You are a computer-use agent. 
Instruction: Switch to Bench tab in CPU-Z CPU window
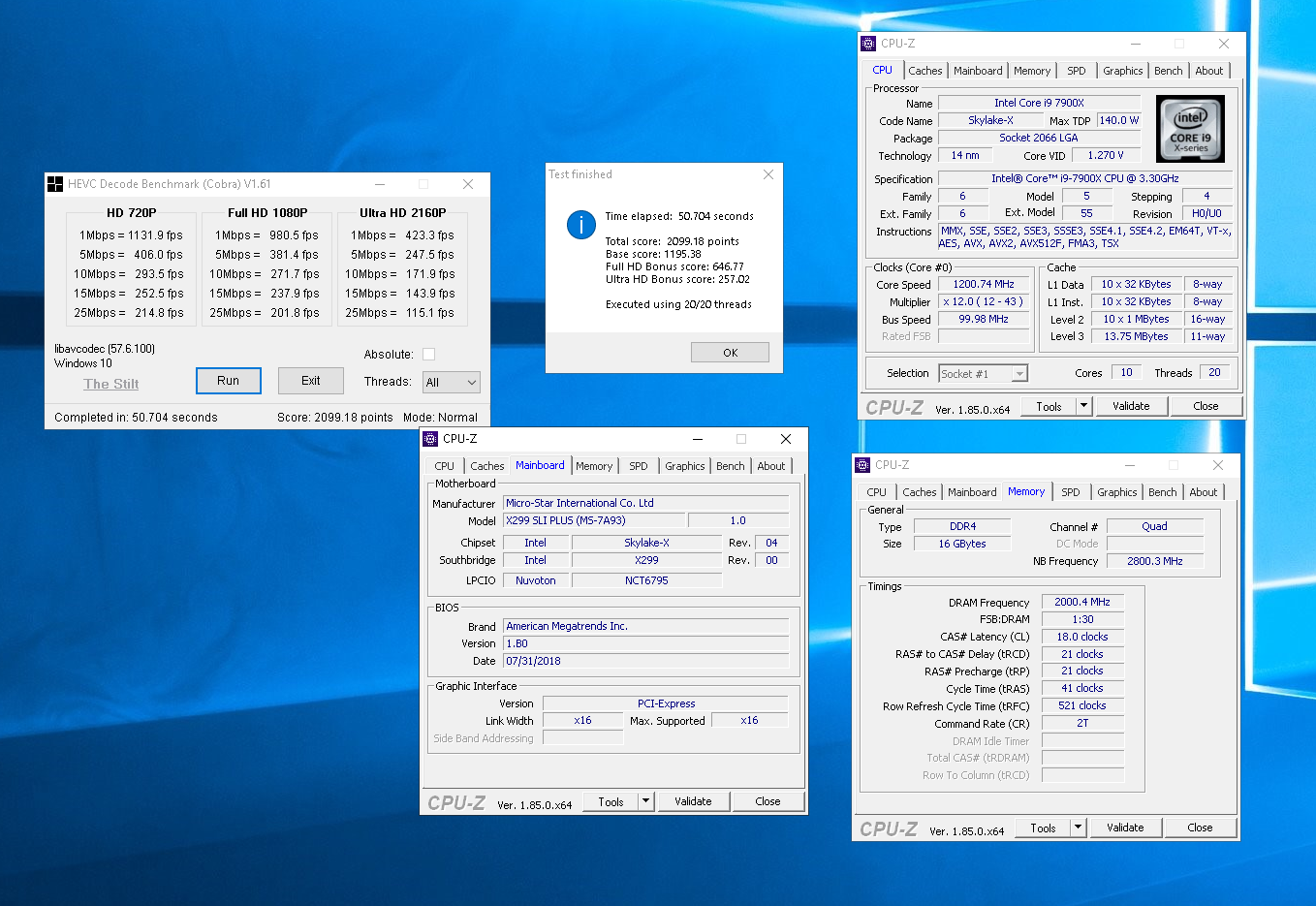click(x=1169, y=71)
